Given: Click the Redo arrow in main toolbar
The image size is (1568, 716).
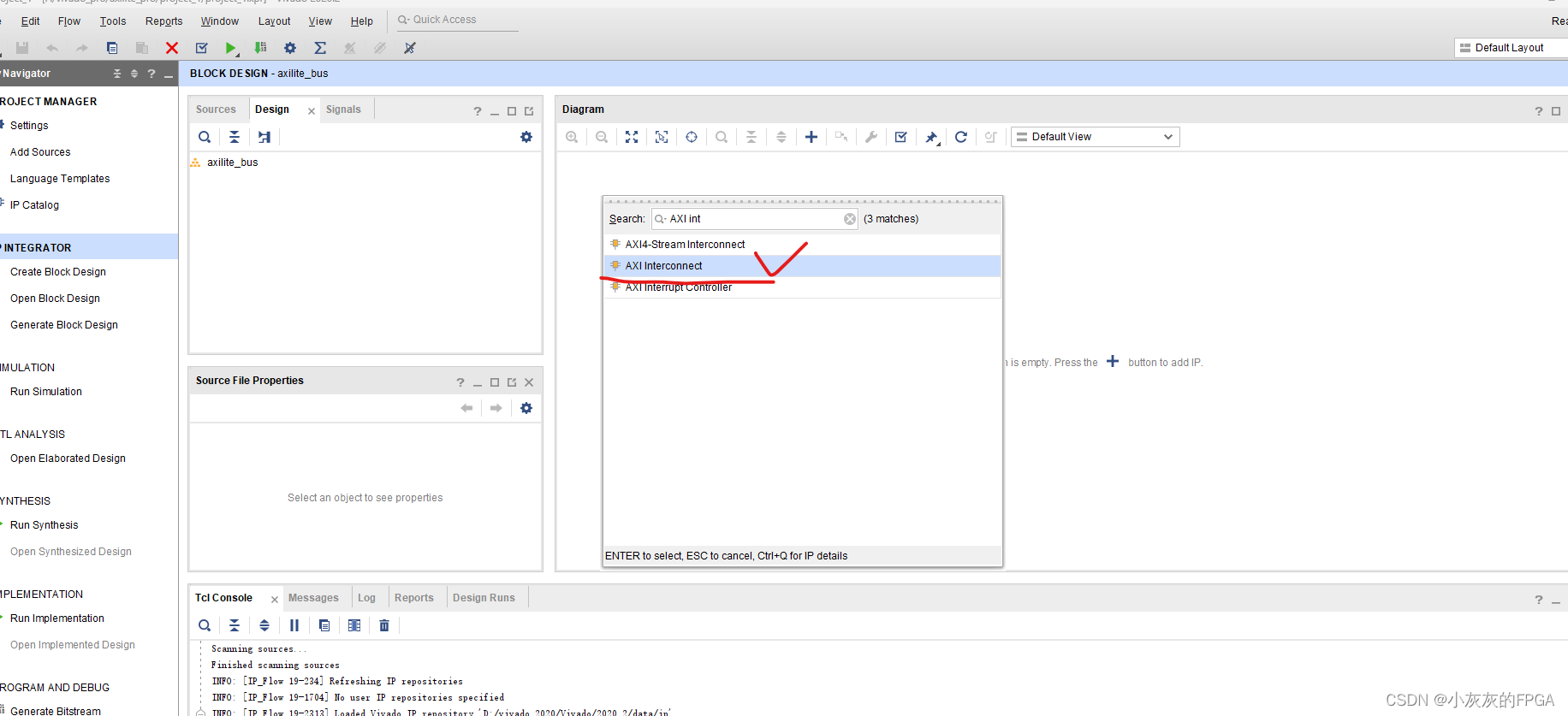Looking at the screenshot, I should point(82,48).
